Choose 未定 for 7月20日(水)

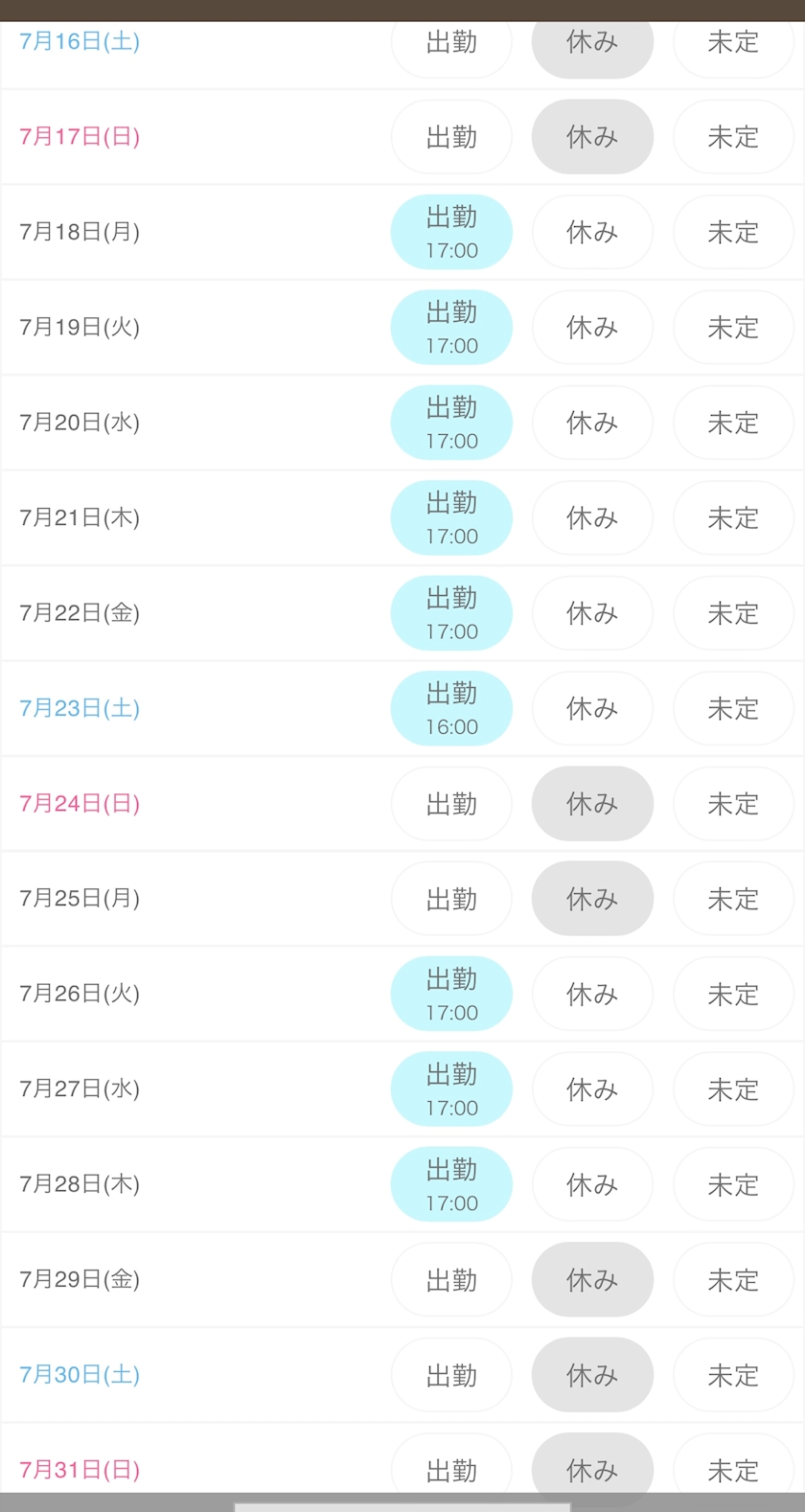point(733,423)
